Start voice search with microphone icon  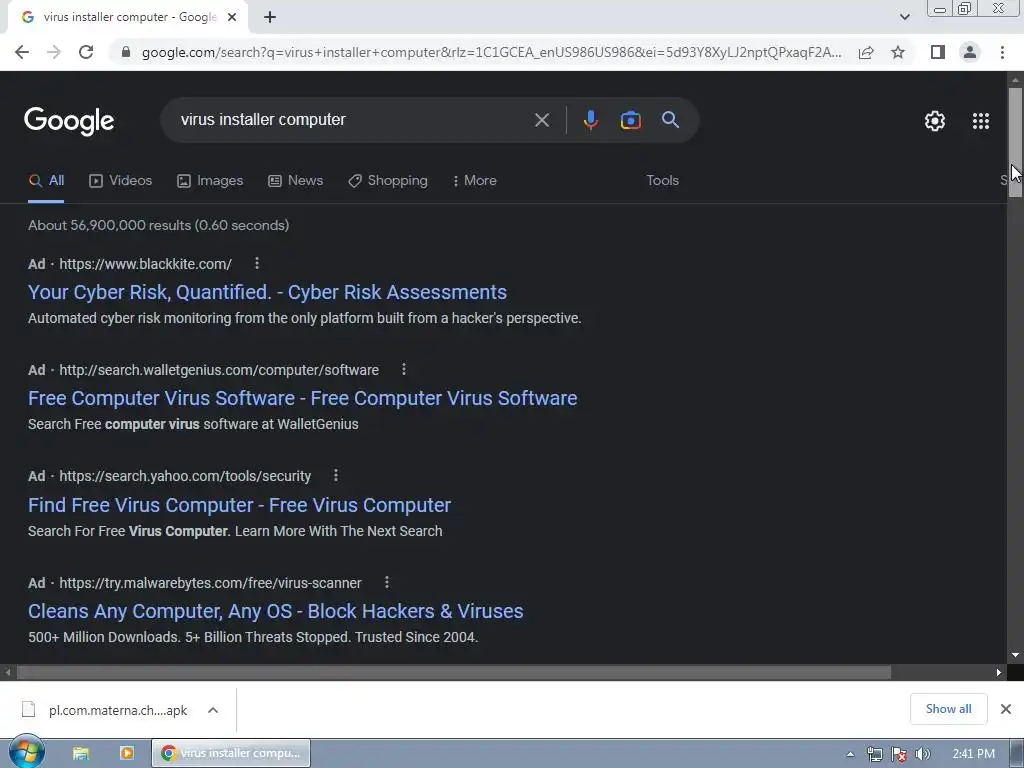click(x=590, y=120)
